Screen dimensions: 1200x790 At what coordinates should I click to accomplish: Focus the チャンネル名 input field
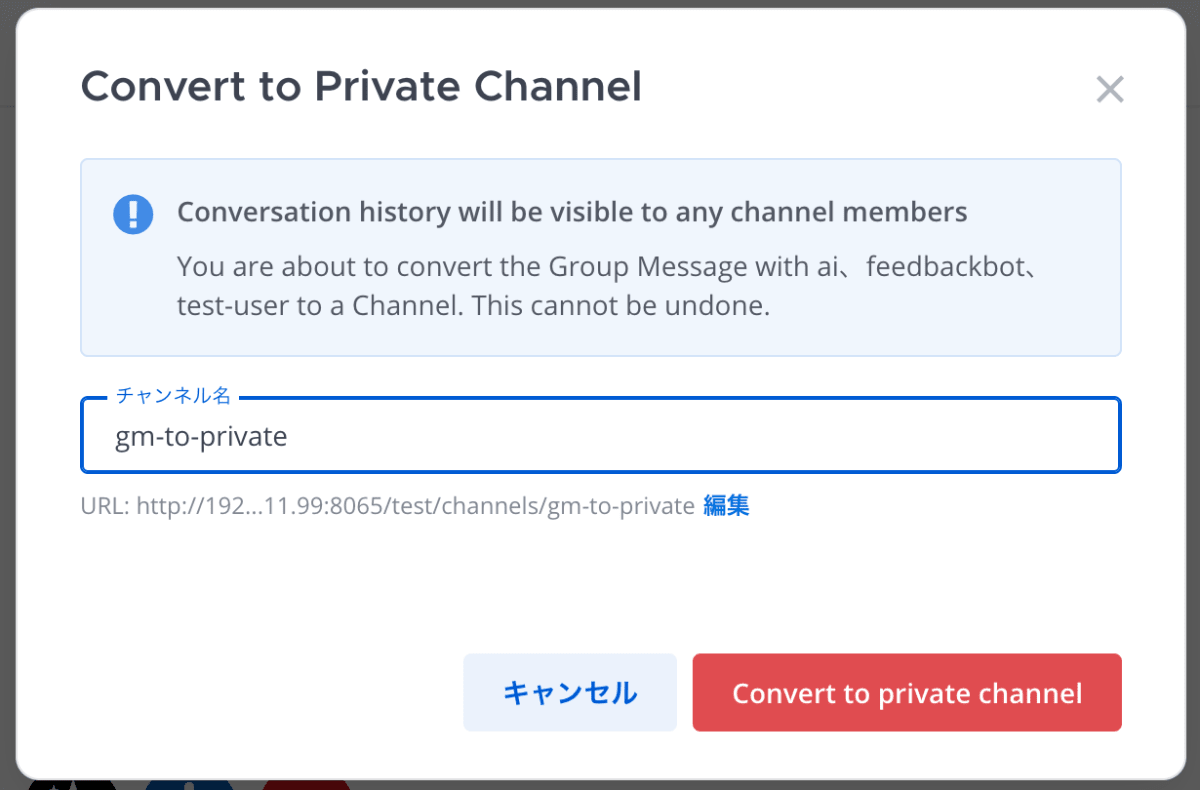tap(601, 436)
